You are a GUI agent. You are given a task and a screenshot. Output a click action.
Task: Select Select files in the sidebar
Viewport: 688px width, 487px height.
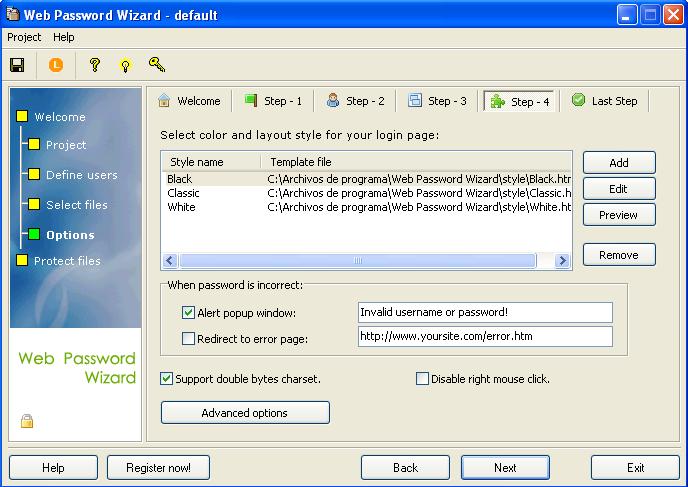click(x=77, y=205)
